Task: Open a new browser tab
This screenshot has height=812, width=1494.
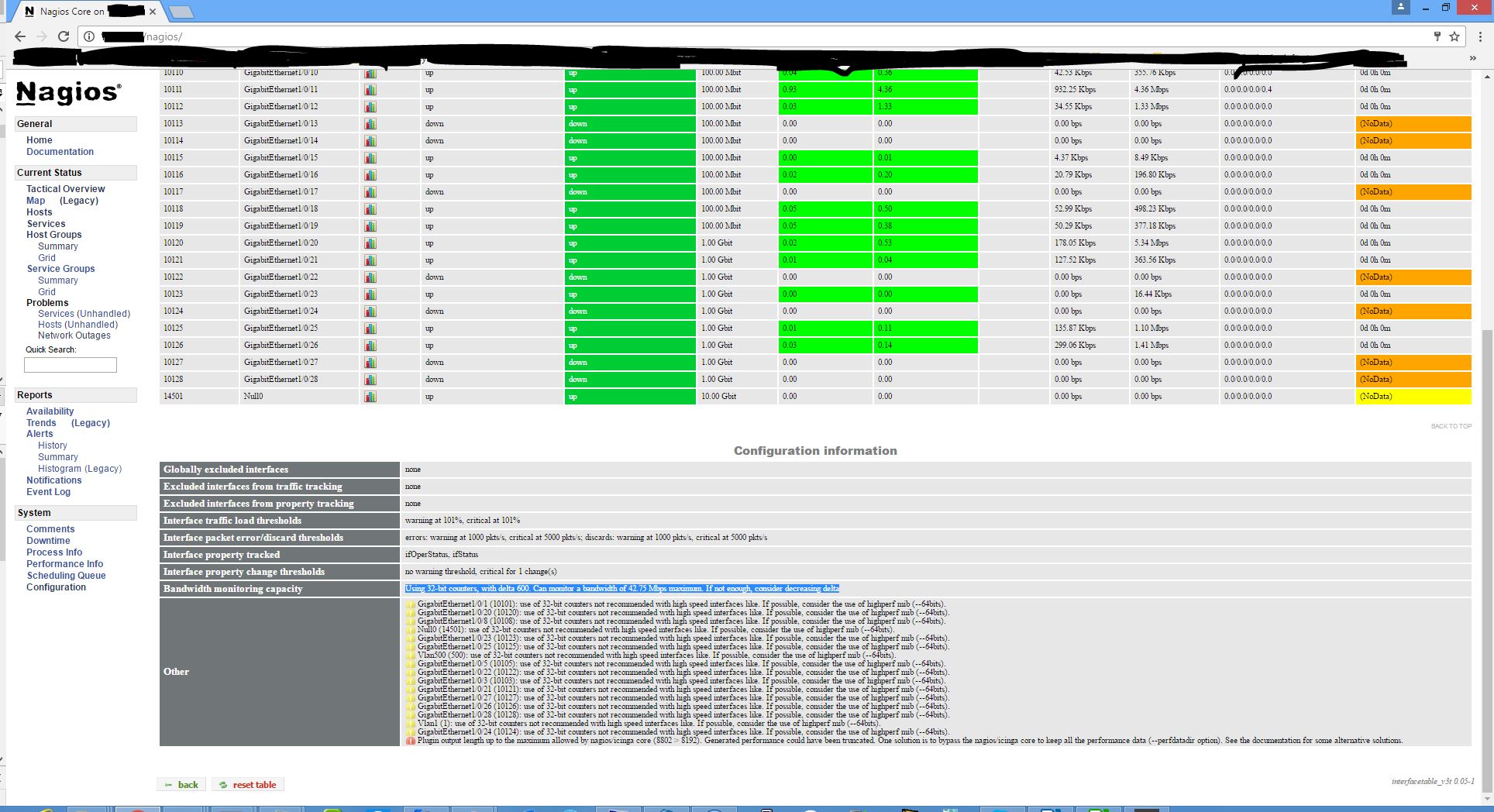Action: 181,12
